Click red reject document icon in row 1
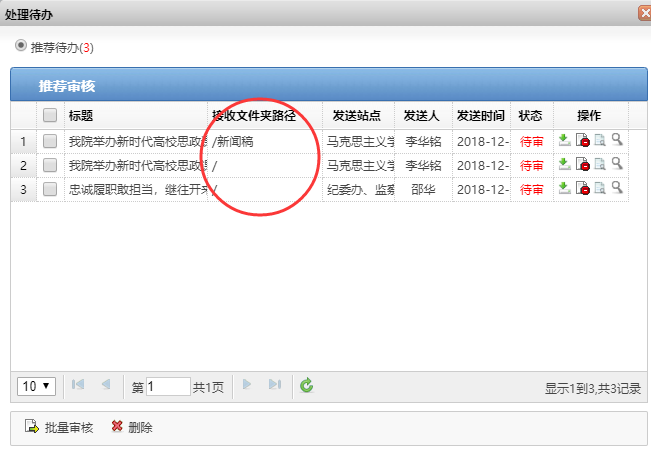The width and height of the screenshot is (651, 449). (x=582, y=141)
